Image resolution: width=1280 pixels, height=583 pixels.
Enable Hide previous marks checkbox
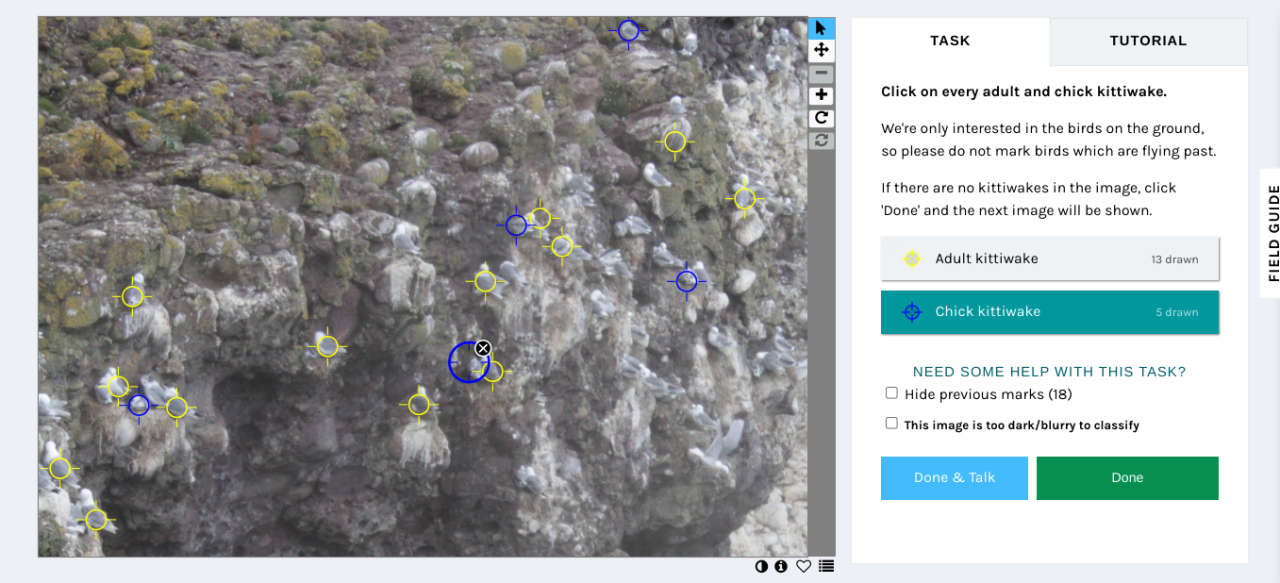(892, 393)
